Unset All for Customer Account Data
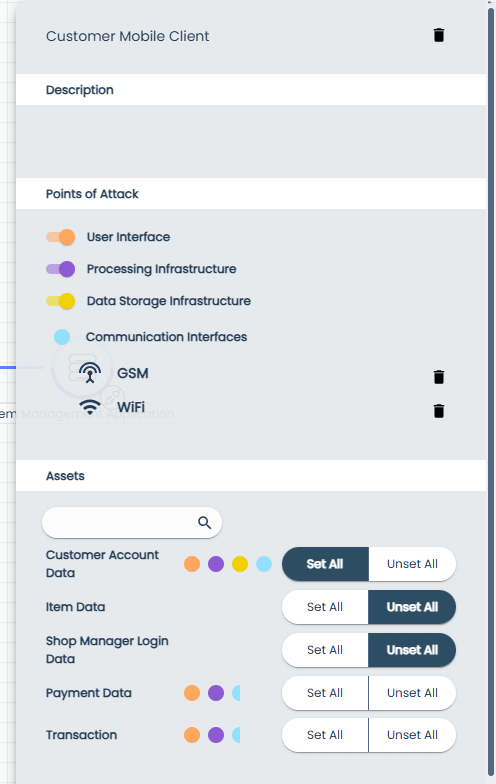Viewport: 496px width, 784px height. pos(412,564)
